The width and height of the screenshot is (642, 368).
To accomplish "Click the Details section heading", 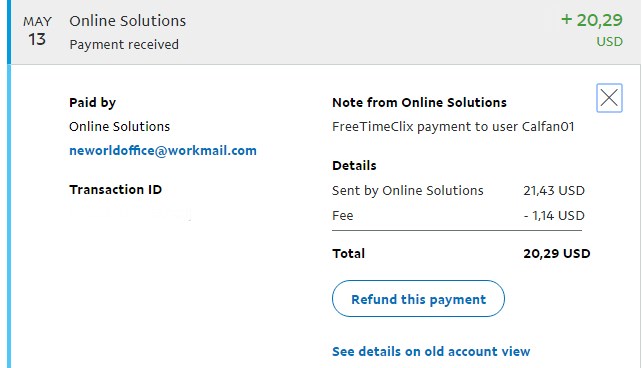I will click(354, 165).
